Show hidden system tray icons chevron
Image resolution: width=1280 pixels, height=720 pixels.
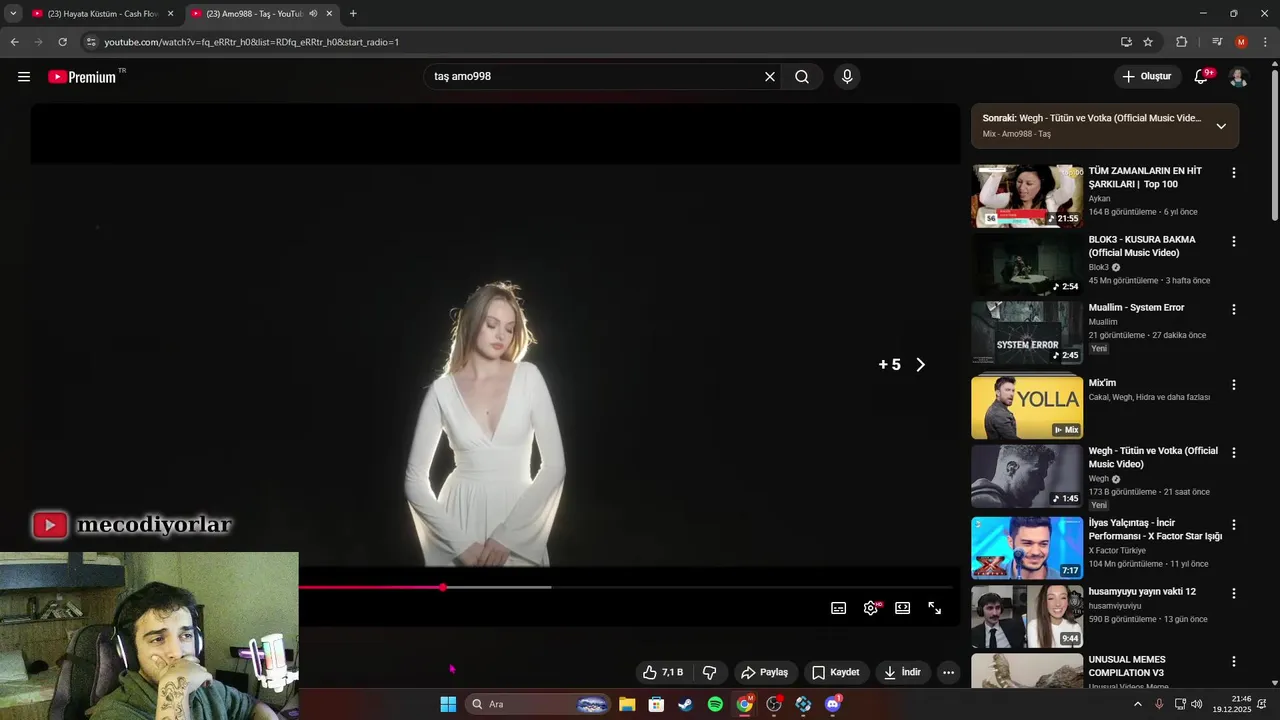(x=1137, y=704)
